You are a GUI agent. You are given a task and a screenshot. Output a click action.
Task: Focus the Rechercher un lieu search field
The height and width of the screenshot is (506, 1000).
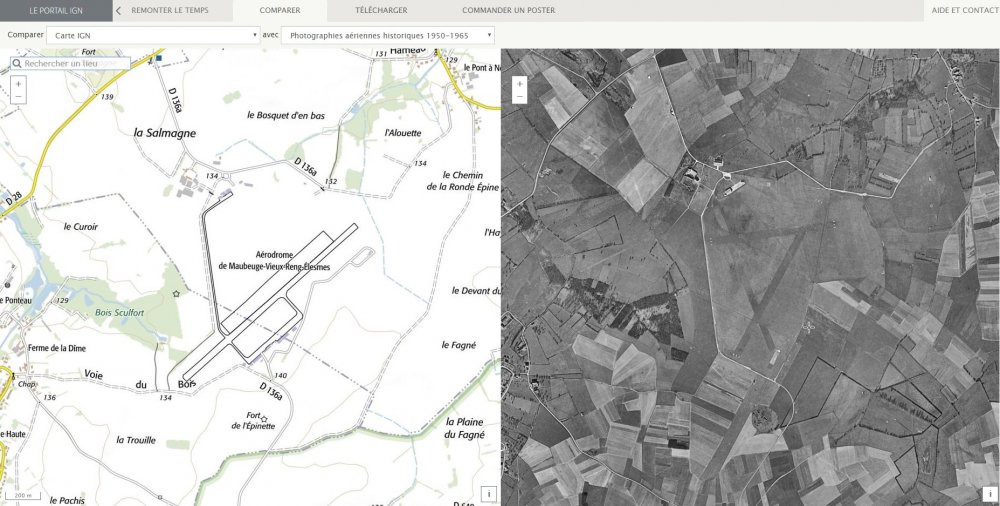(75, 63)
